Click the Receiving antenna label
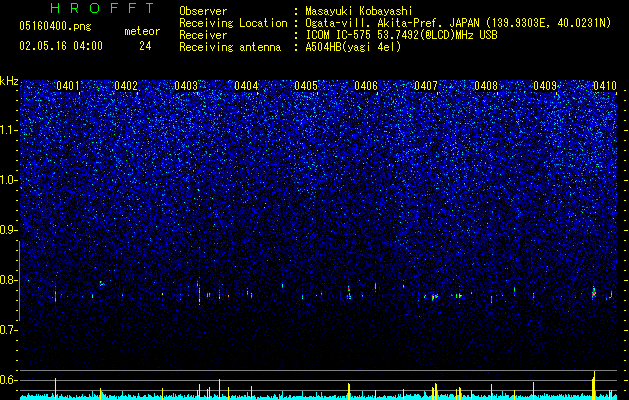This screenshot has height=400, width=629. click(230, 47)
